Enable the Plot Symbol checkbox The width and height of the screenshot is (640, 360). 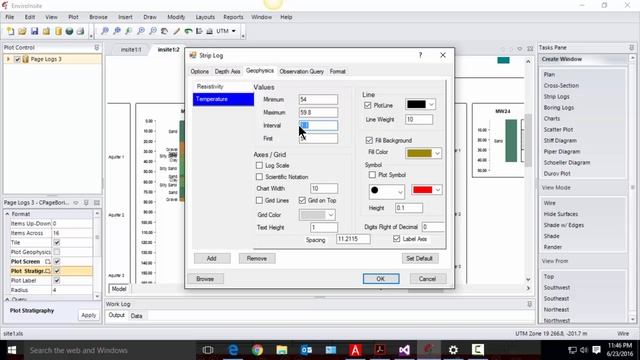(x=372, y=175)
